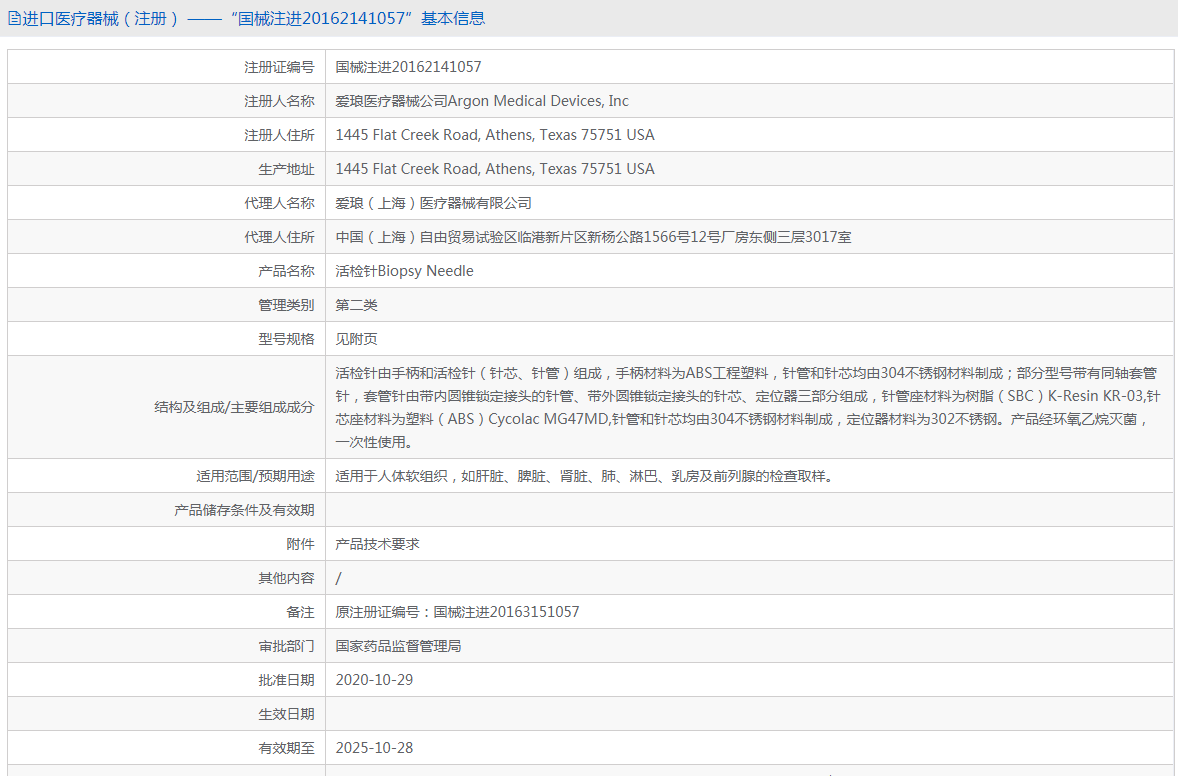1178x776 pixels.
Task: Select product name 活检针Biopsy Needle
Action: [x=404, y=271]
